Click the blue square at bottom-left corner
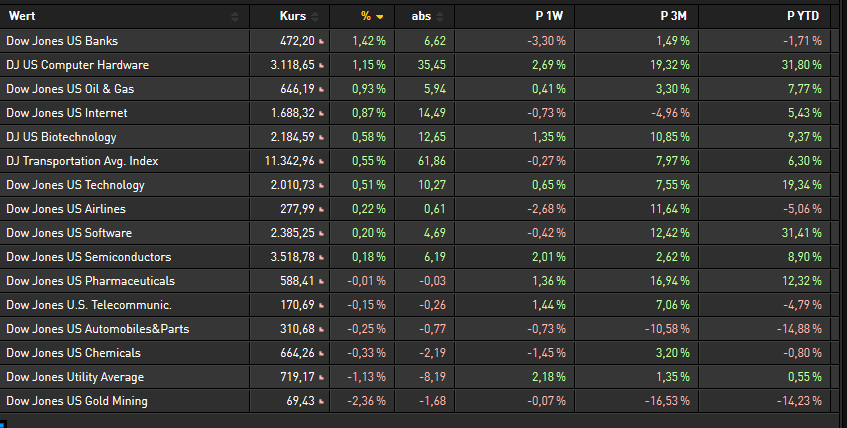 click(3, 424)
